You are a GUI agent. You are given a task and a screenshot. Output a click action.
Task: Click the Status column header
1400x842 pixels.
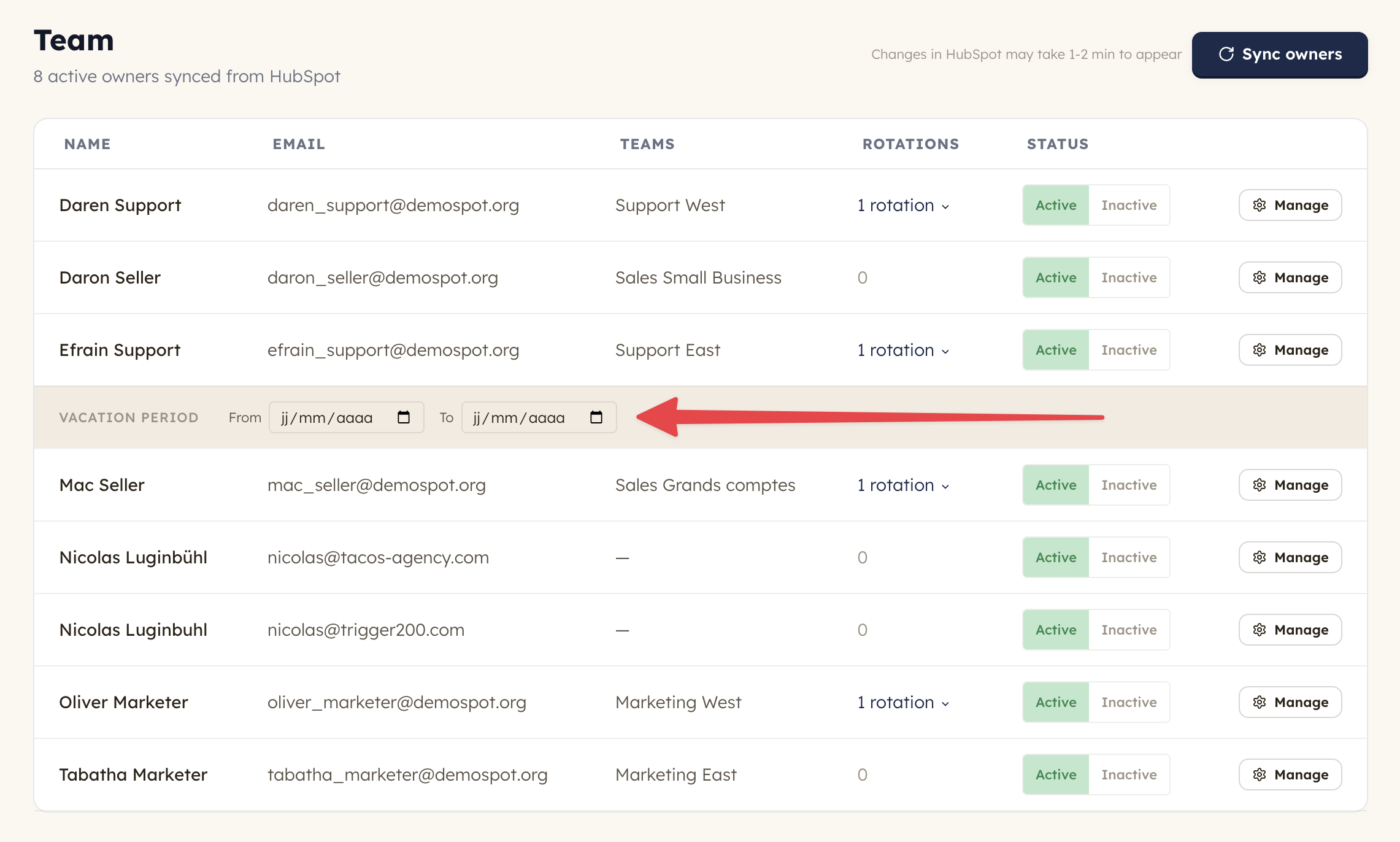(1058, 144)
